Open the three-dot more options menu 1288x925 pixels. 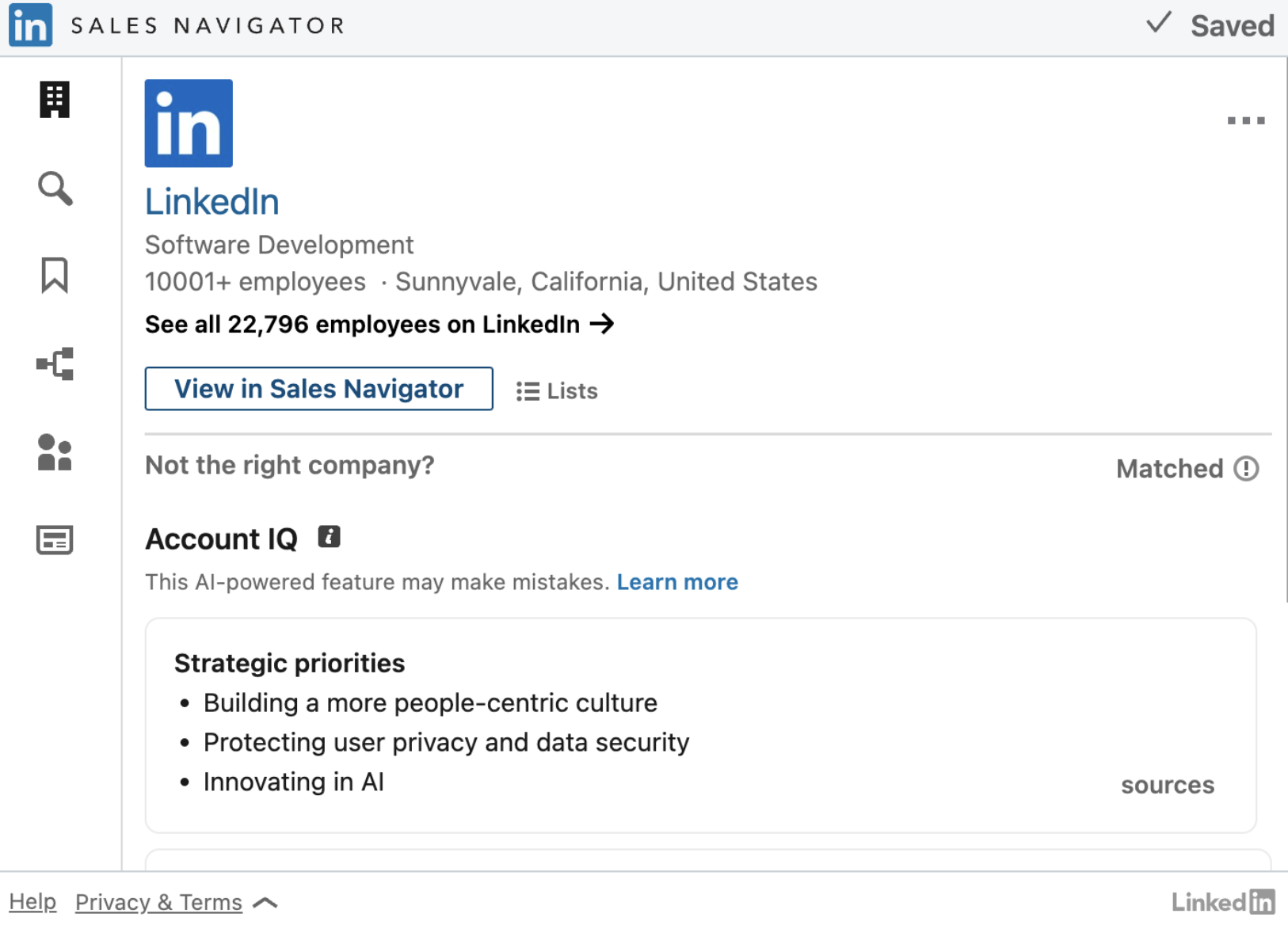1245,120
